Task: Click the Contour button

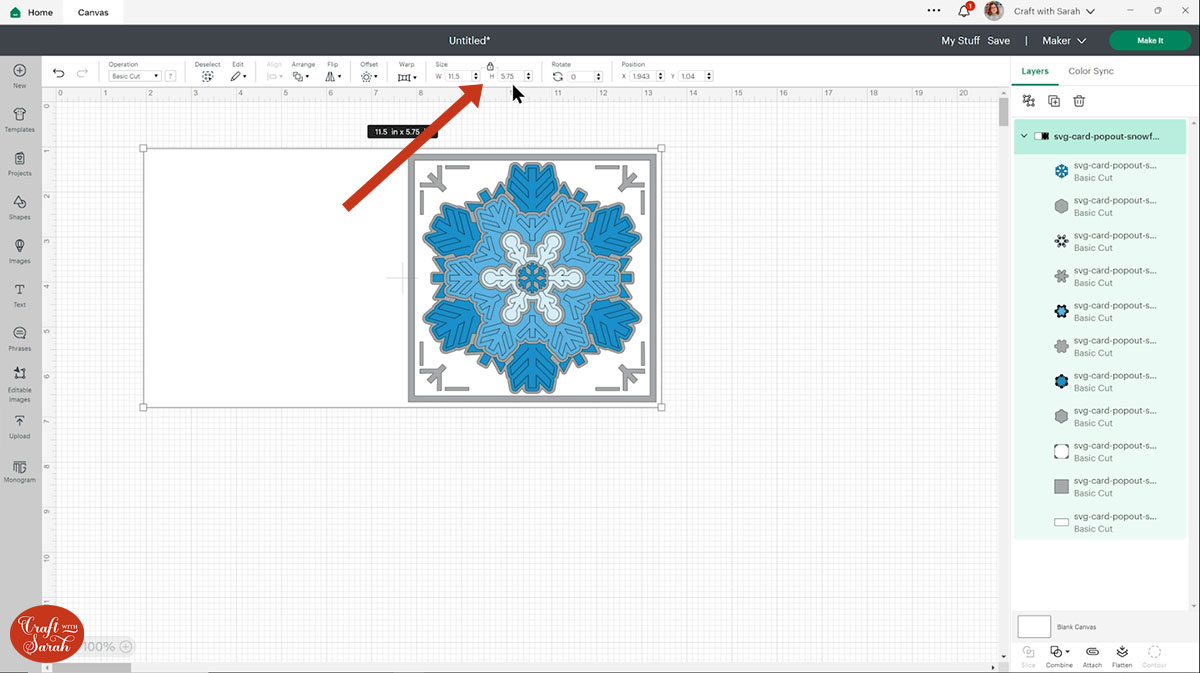Action: point(1154,656)
